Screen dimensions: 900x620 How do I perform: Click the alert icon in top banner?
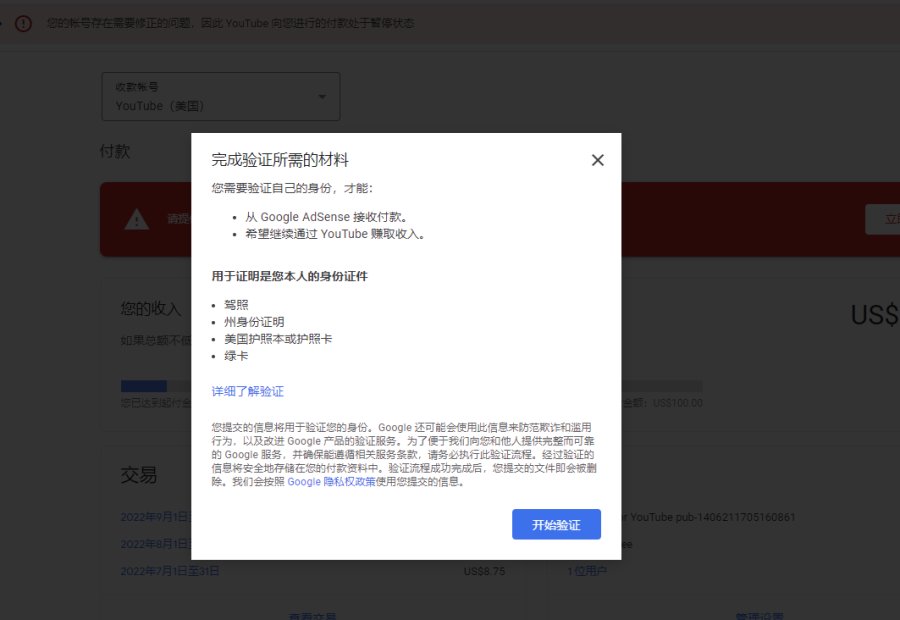point(24,24)
